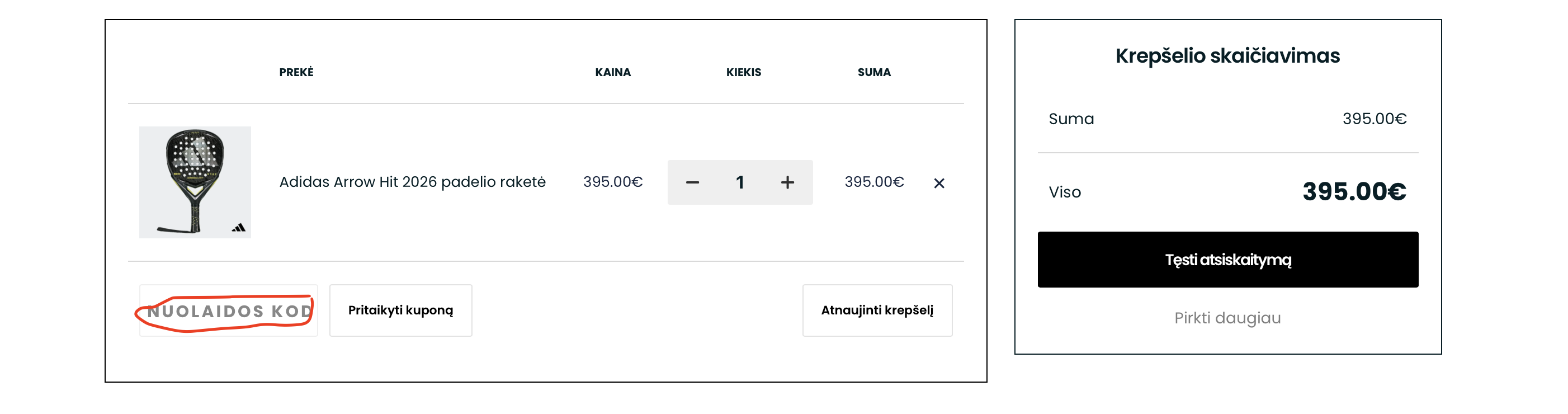1568x414 pixels.
Task: Remove the Adidas racket from cart
Action: point(938,184)
